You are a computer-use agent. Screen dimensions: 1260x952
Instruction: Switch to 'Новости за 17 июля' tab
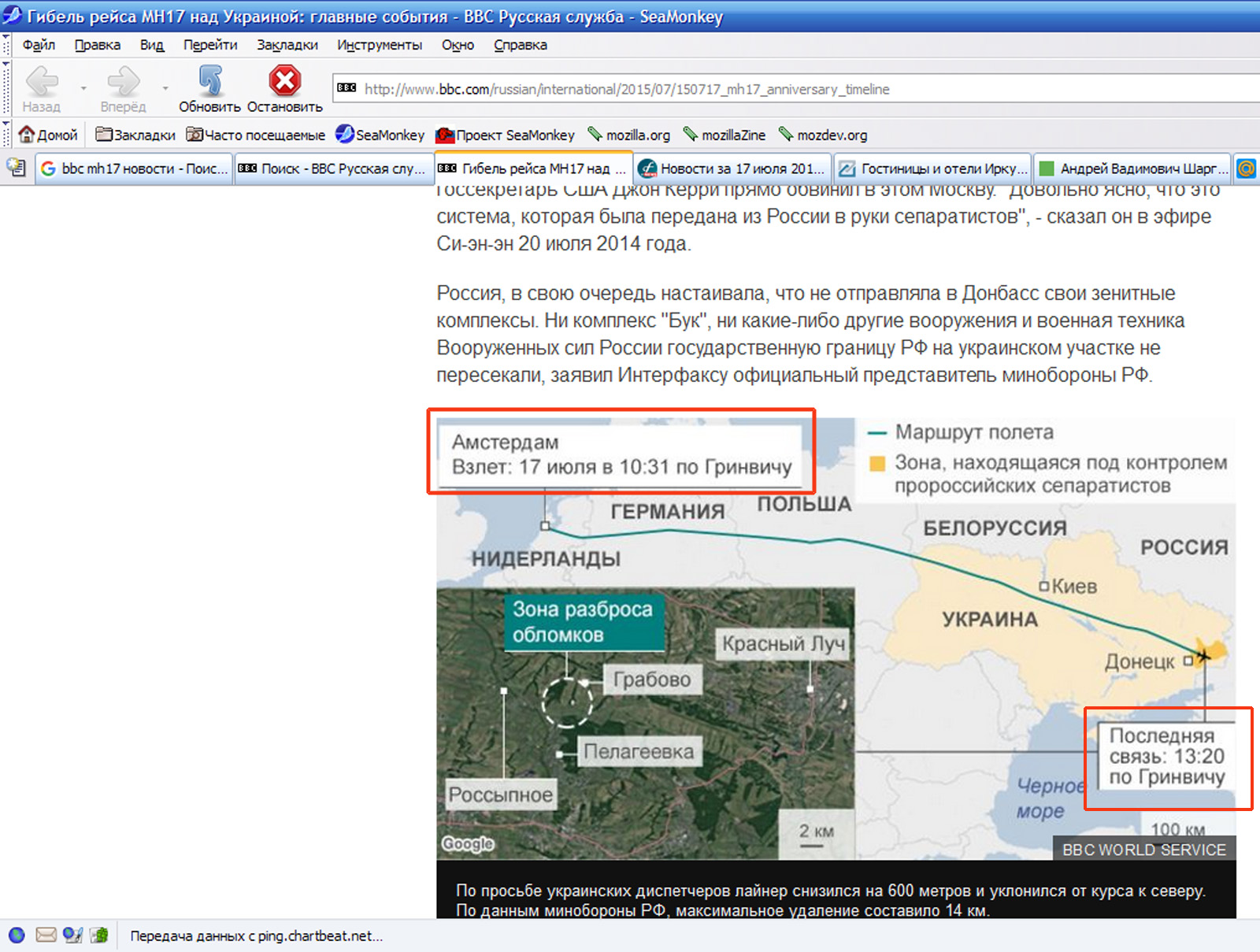coord(733,169)
